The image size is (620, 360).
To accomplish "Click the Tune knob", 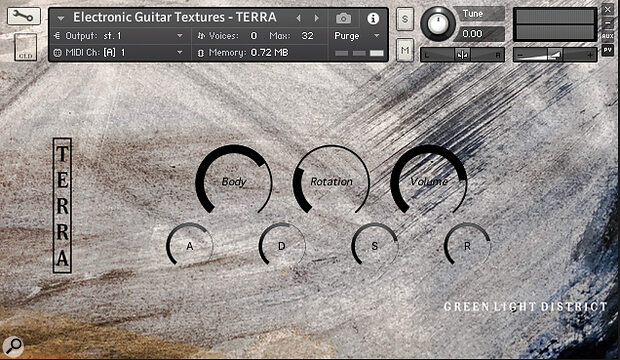I will point(437,23).
